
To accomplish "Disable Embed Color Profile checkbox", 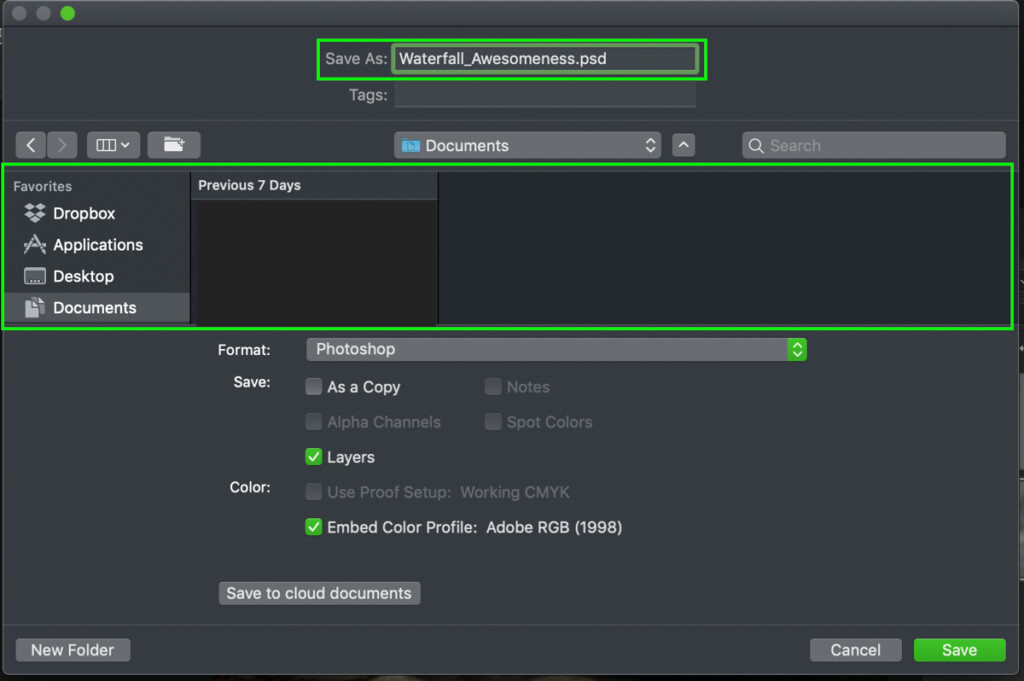I will click(x=314, y=527).
